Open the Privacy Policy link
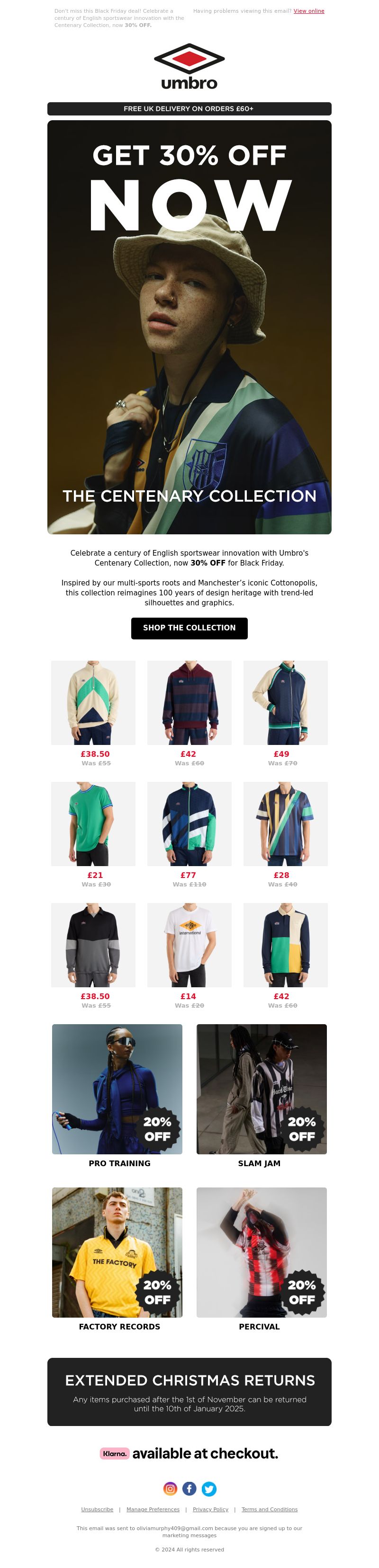Image resolution: width=379 pixels, height=1568 pixels. 210,1509
